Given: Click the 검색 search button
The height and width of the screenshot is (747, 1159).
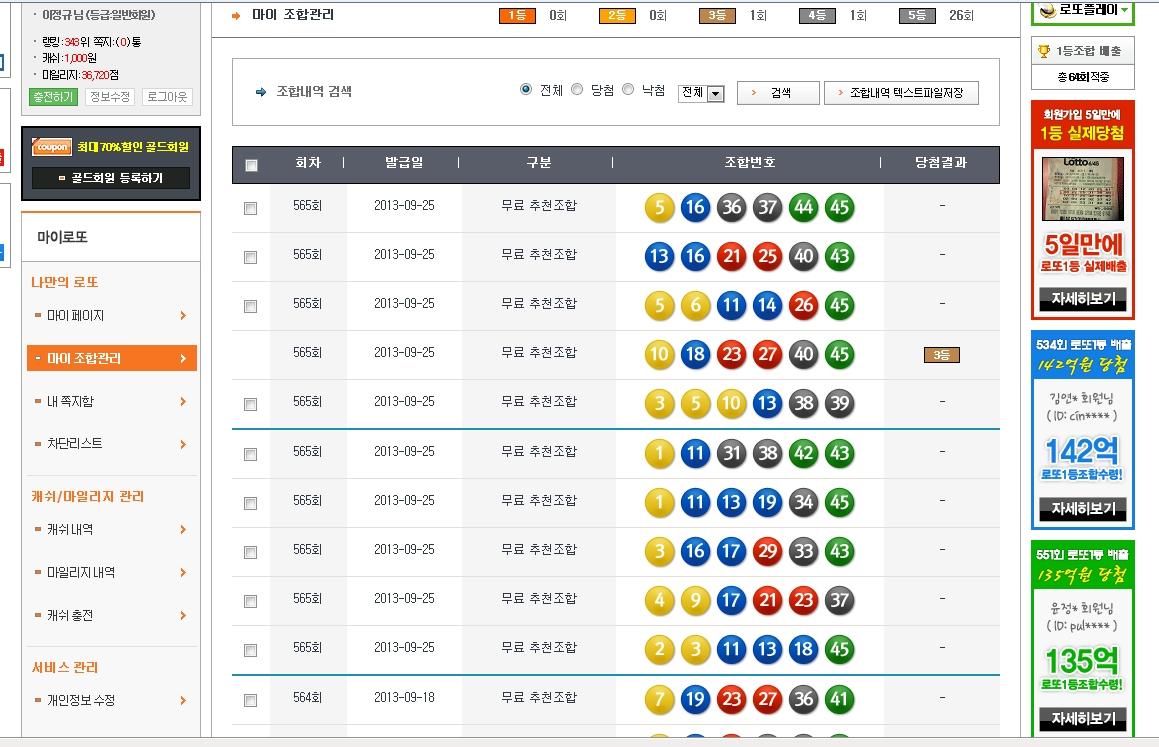Looking at the screenshot, I should (776, 93).
